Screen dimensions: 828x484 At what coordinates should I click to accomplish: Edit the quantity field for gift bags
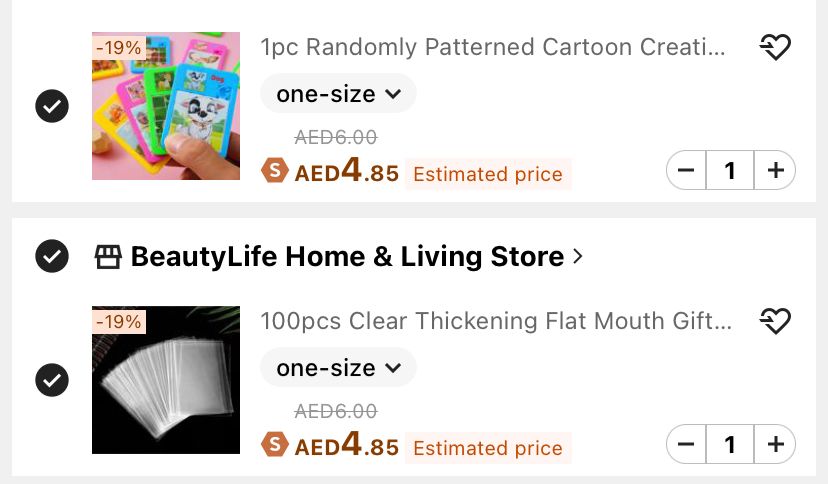[x=730, y=444]
